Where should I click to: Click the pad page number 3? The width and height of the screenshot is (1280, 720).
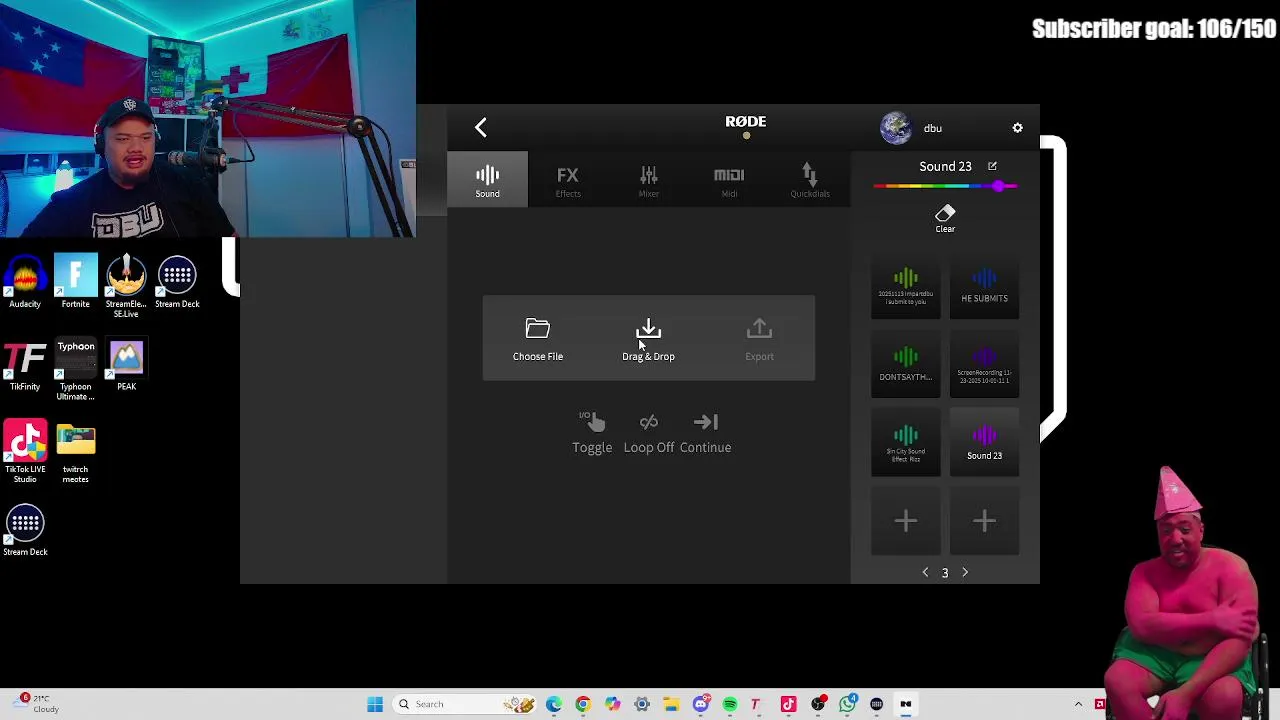(945, 573)
